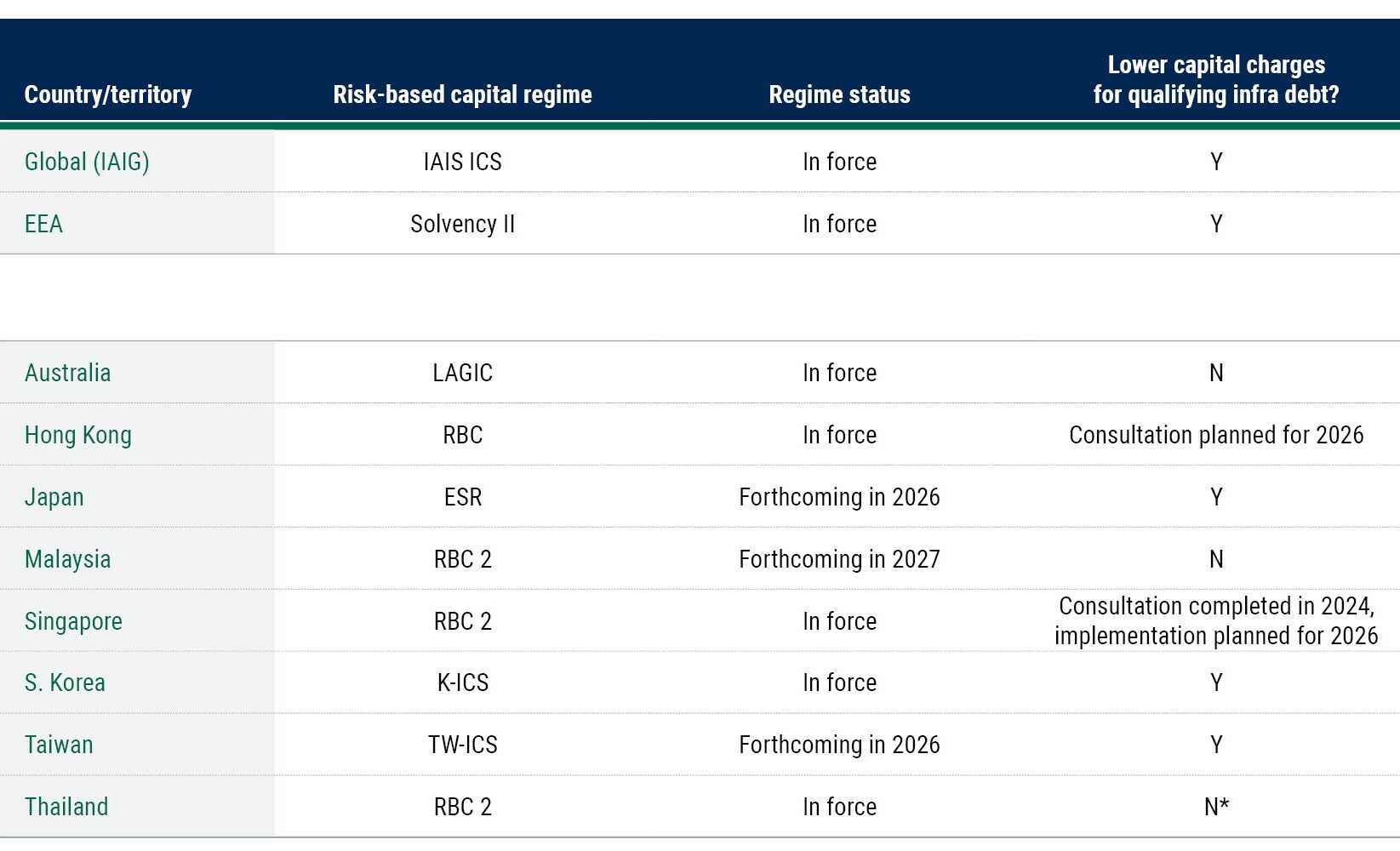Viewport: 1400px width, 851px height.
Task: Open the Singapore row label
Action: pyautogui.click(x=73, y=621)
